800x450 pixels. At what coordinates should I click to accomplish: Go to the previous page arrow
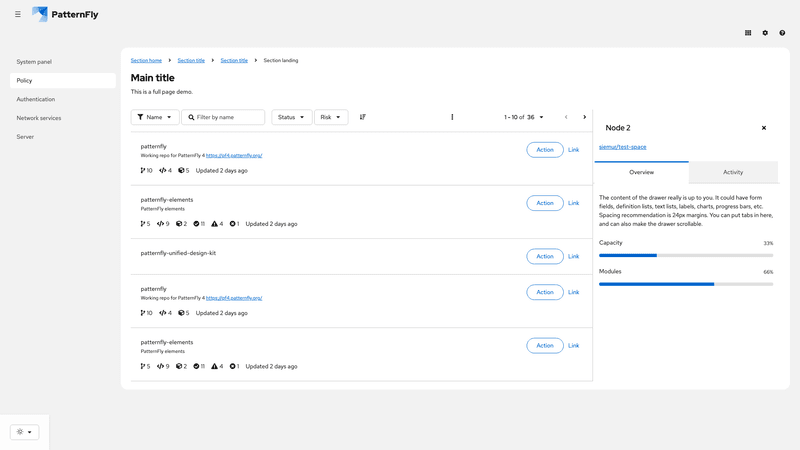566,117
